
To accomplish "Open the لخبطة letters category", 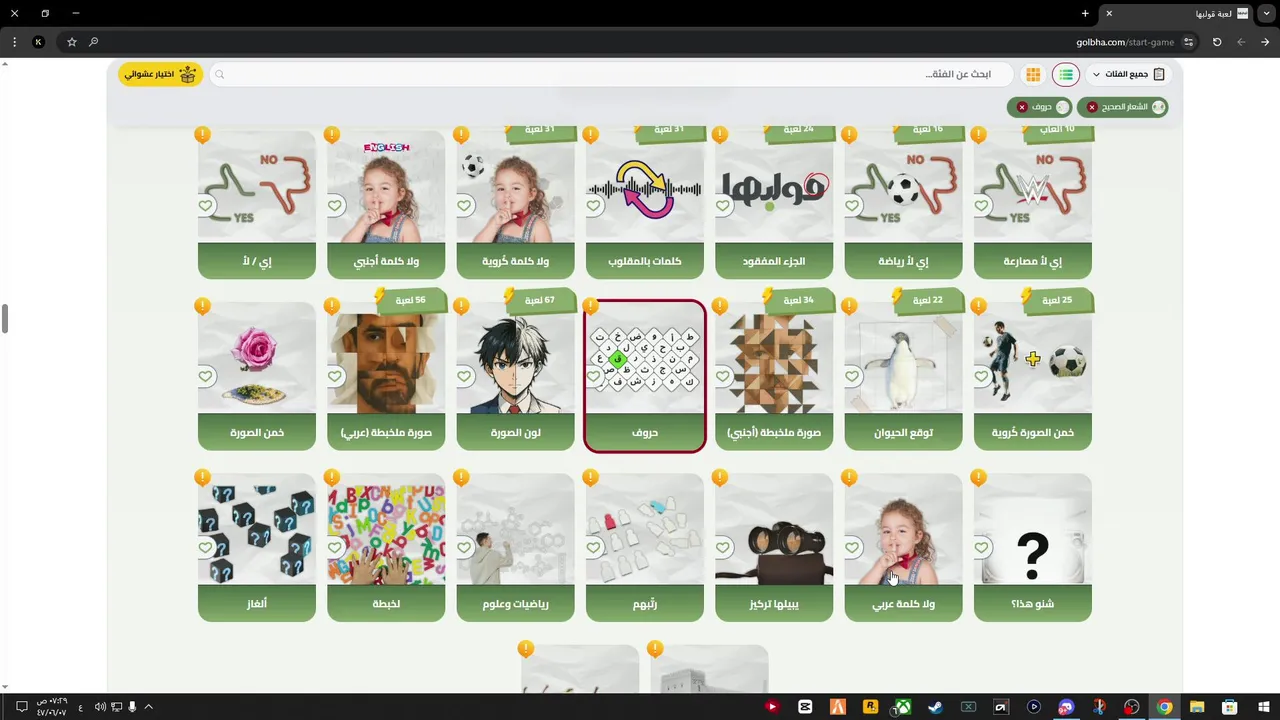I will click(x=386, y=547).
